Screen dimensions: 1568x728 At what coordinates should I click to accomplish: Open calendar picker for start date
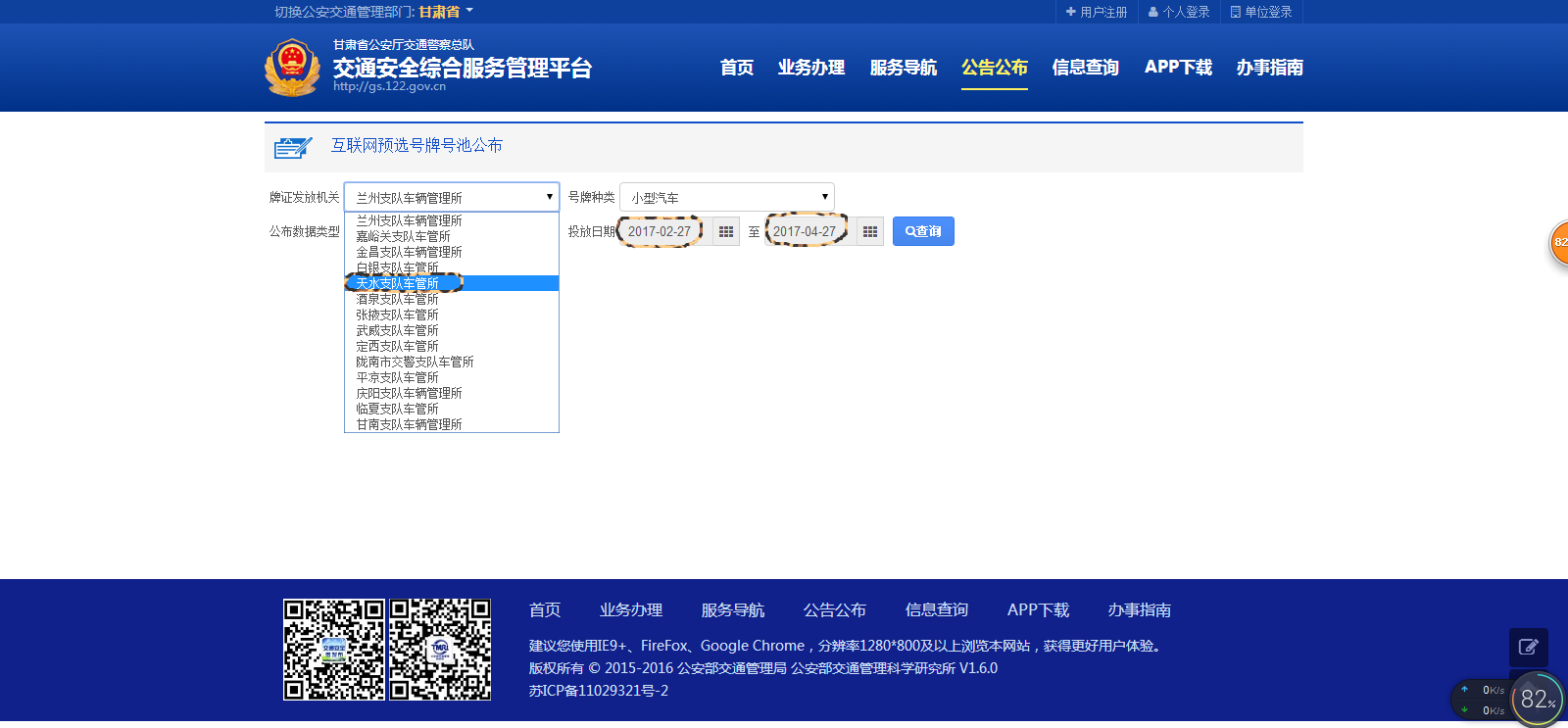726,231
